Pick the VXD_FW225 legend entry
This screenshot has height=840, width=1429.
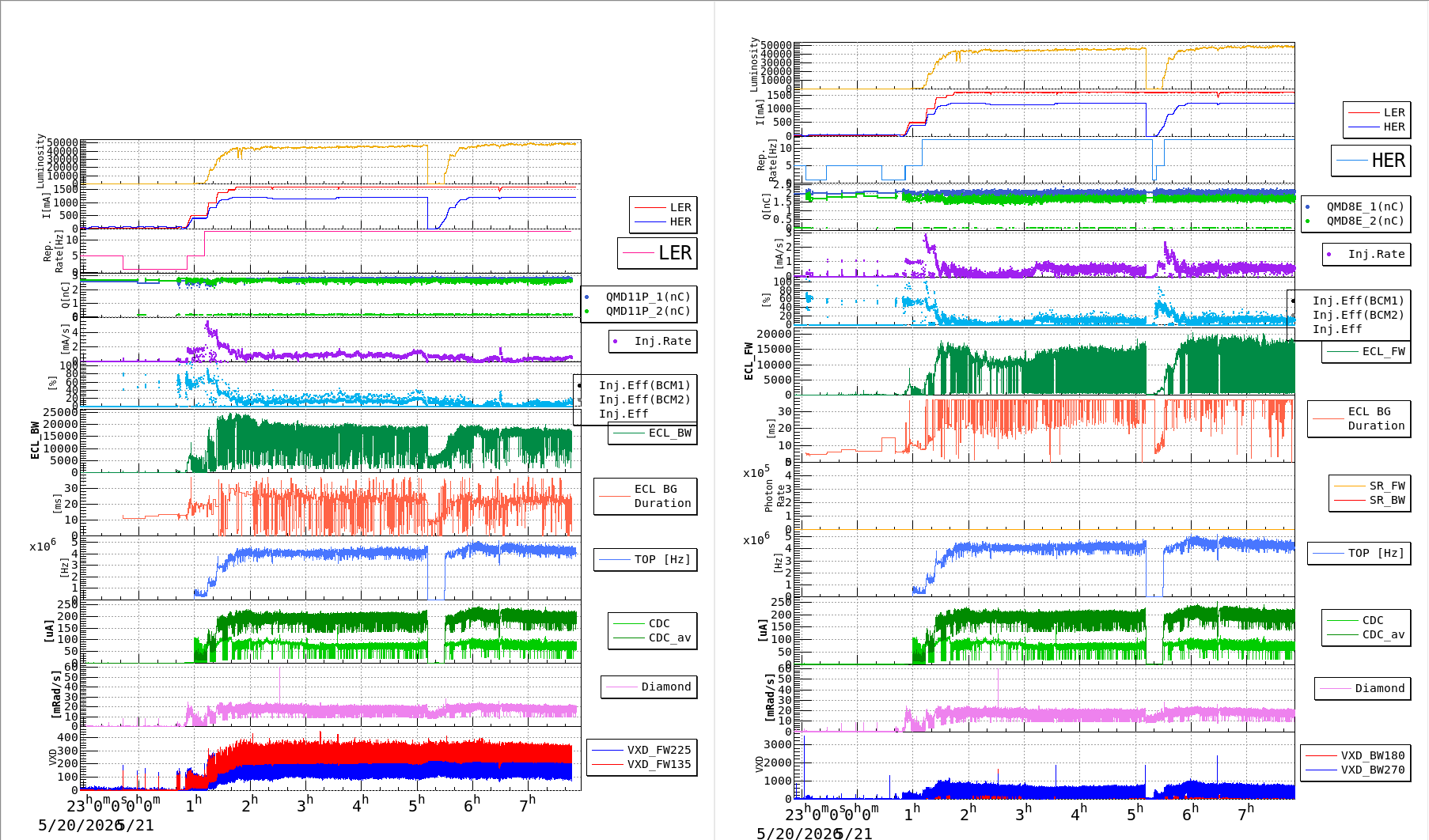(x=642, y=750)
